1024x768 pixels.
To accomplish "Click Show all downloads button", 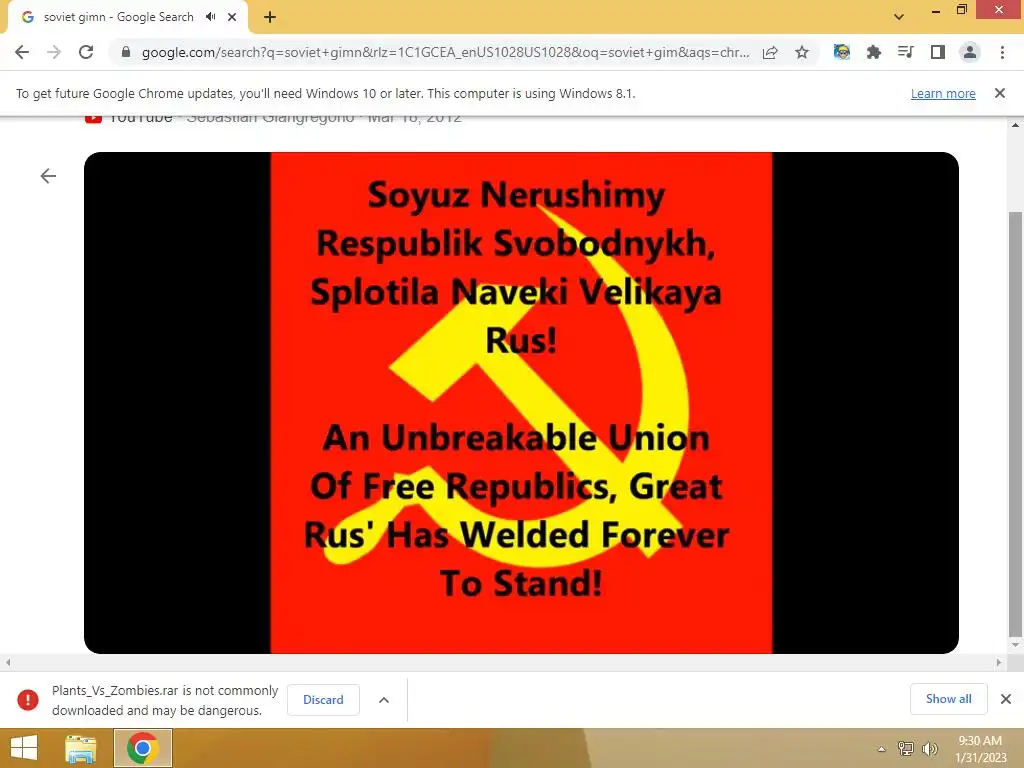I will tap(948, 699).
